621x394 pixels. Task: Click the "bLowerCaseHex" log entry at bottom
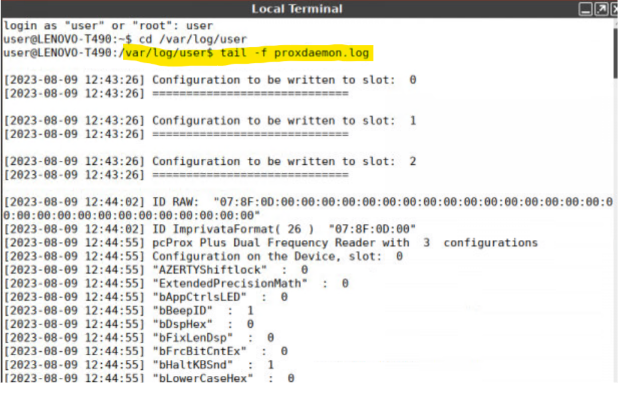[150, 379]
